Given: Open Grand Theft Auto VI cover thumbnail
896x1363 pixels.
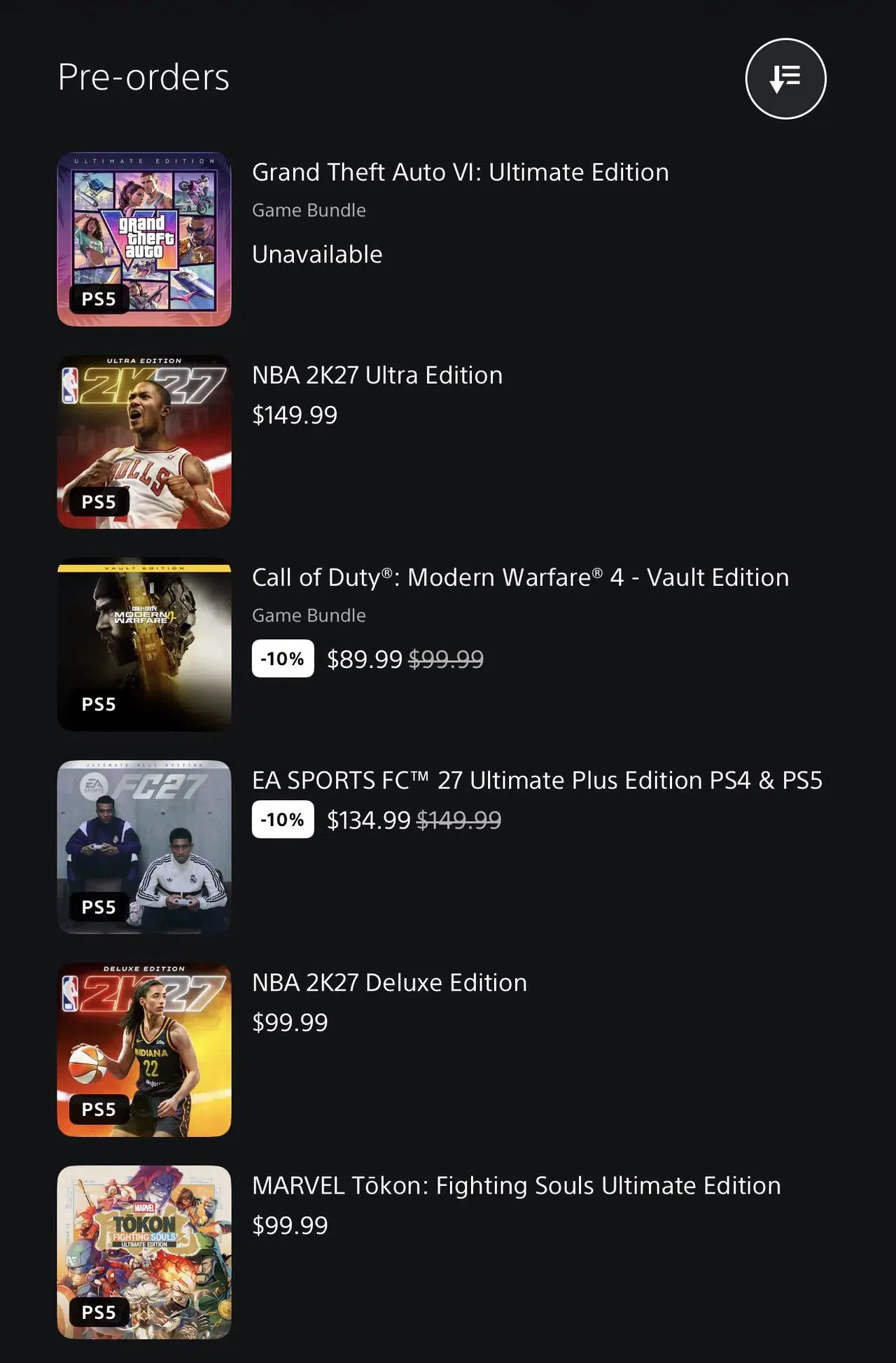Looking at the screenshot, I should tap(144, 239).
